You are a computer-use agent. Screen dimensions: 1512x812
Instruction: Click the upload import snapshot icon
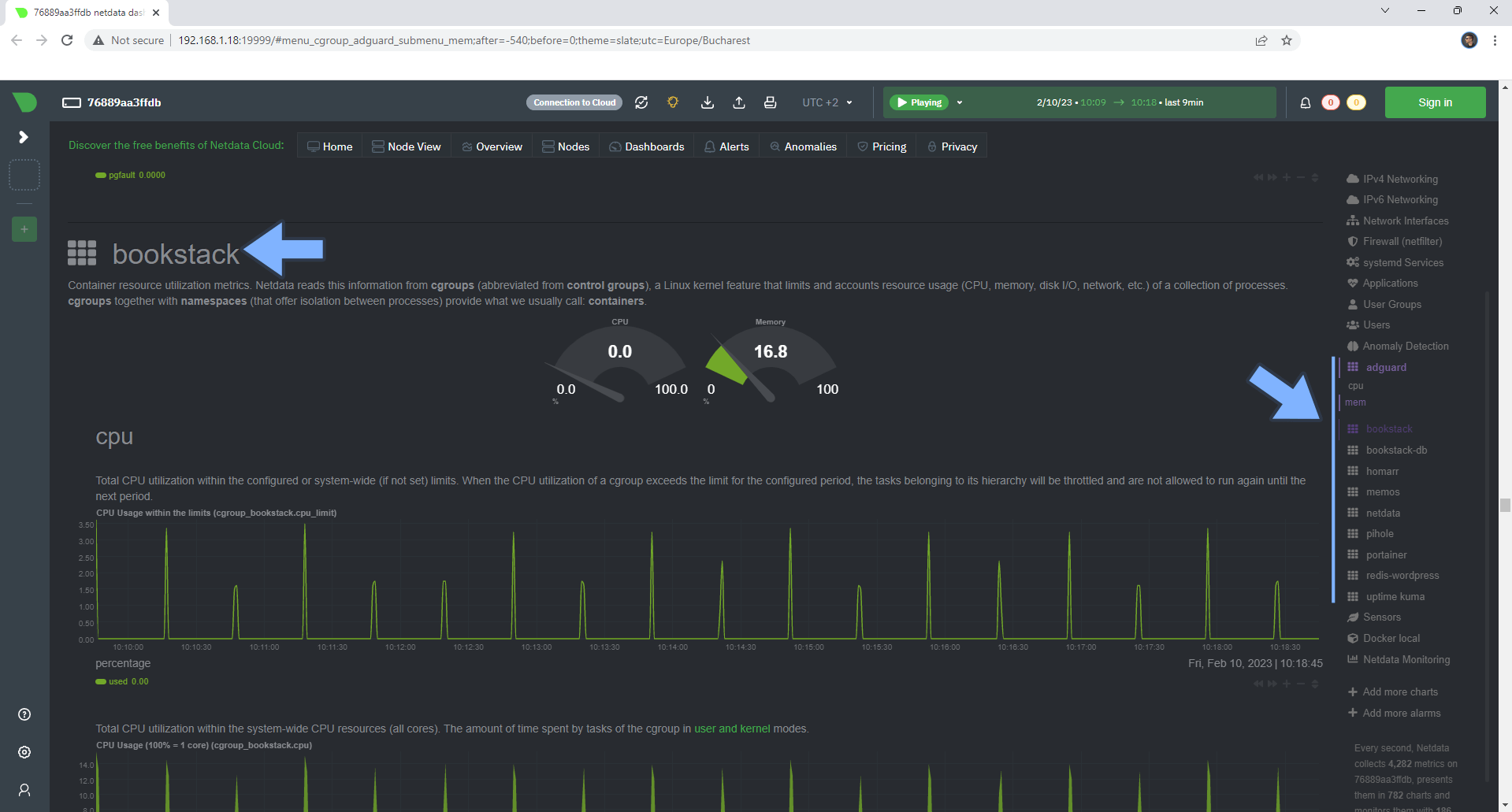(739, 102)
